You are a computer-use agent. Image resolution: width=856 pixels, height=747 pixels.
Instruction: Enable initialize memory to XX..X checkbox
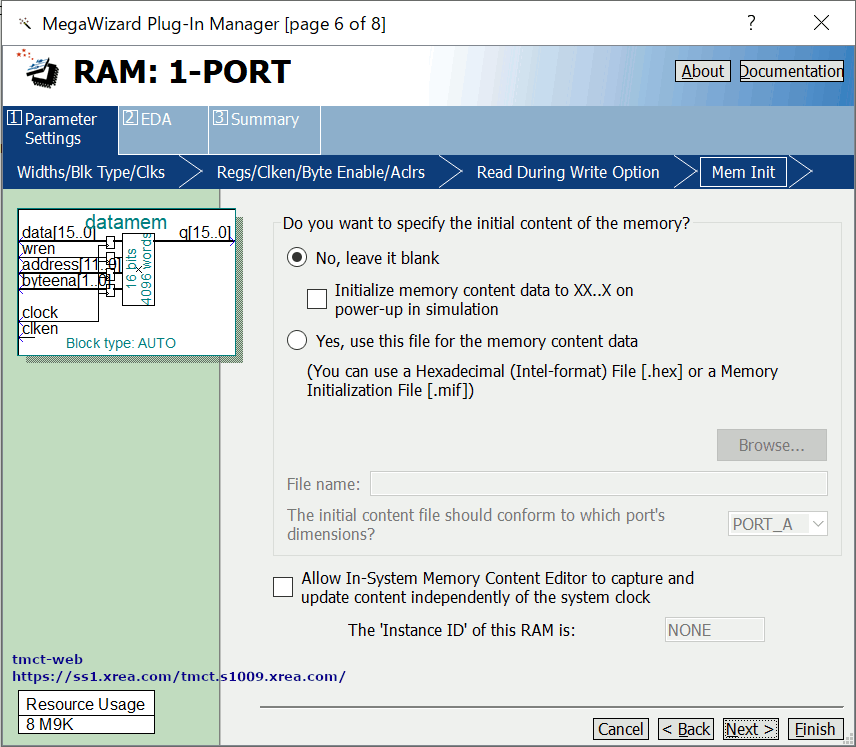pos(317,299)
